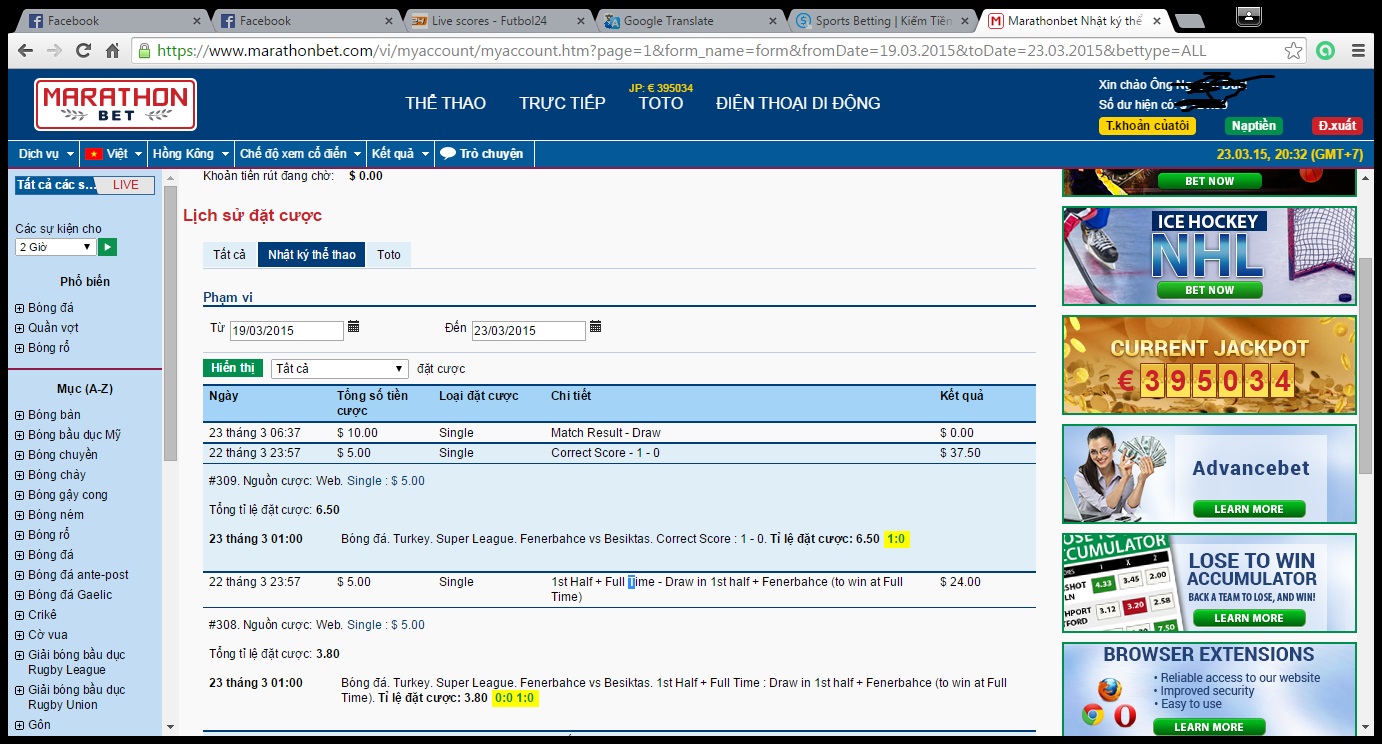
Task: Click the page vertical scrollbar thumb
Action: [1366, 365]
